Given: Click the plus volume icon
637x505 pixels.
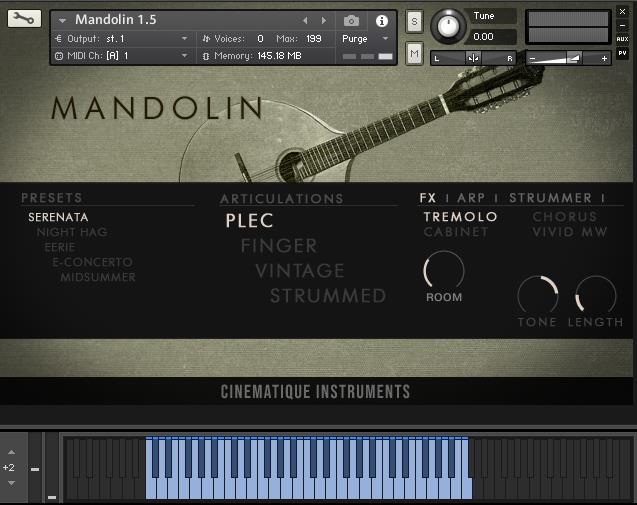Looking at the screenshot, I should pos(604,59).
